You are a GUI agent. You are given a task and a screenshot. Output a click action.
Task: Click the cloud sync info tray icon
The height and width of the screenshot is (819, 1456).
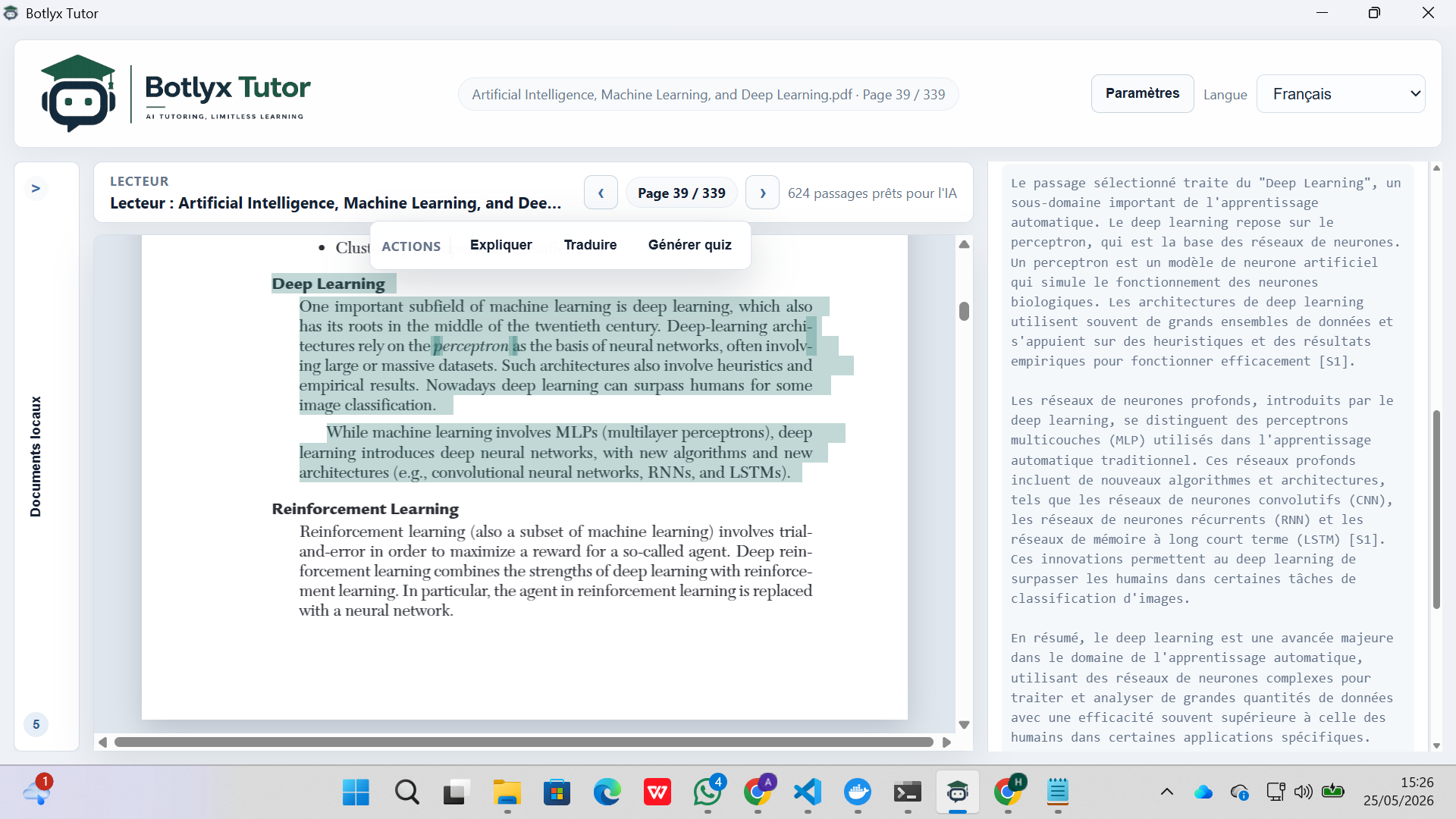[x=1240, y=792]
